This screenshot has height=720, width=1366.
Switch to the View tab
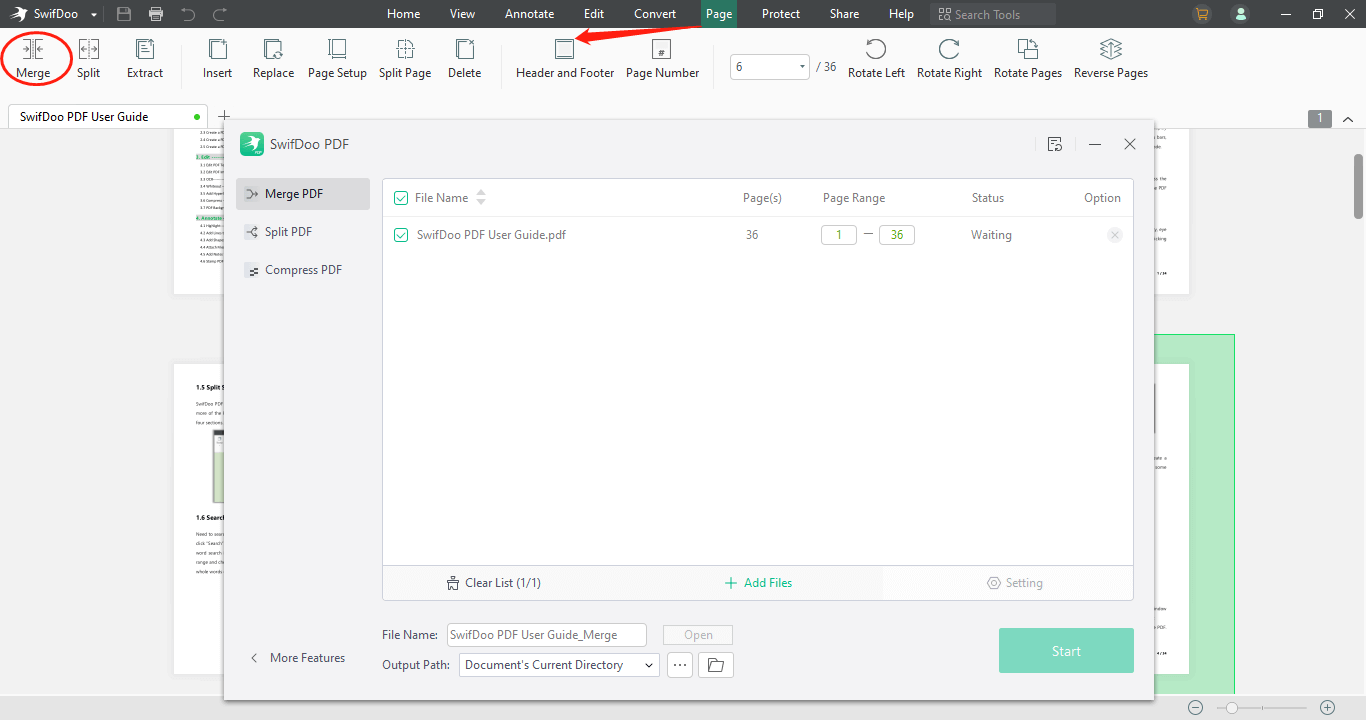pyautogui.click(x=463, y=14)
